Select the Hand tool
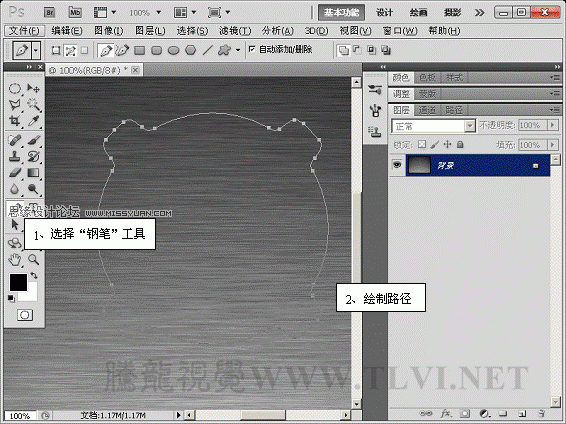The height and width of the screenshot is (424, 566). (14, 259)
